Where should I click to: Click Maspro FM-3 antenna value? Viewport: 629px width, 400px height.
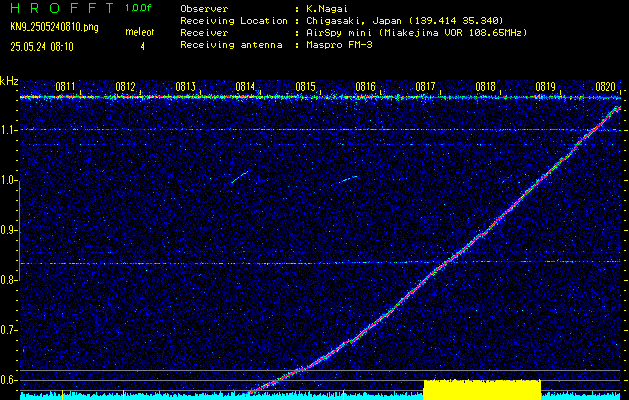(339, 45)
